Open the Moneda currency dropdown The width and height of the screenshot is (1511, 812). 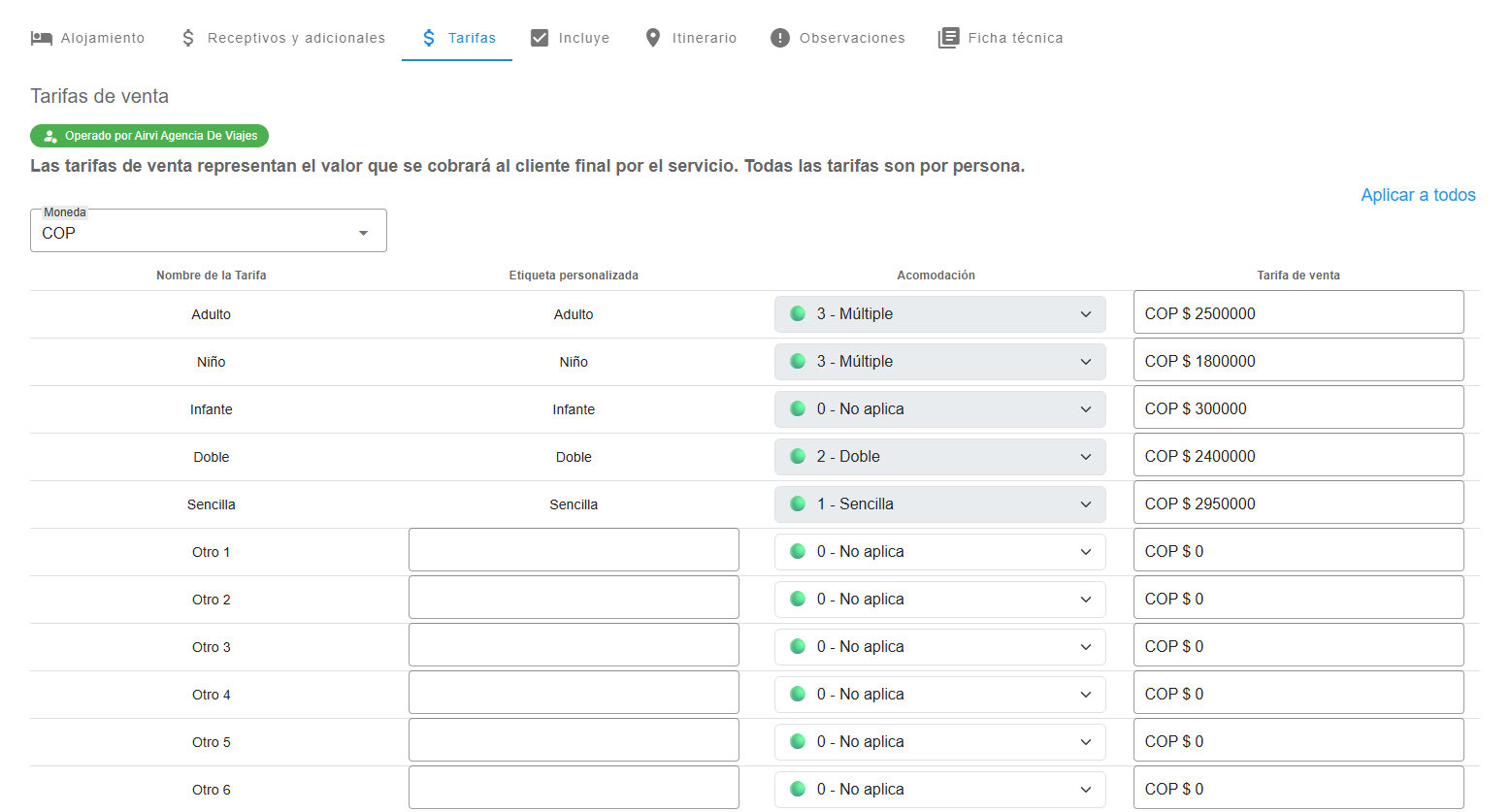tap(209, 232)
